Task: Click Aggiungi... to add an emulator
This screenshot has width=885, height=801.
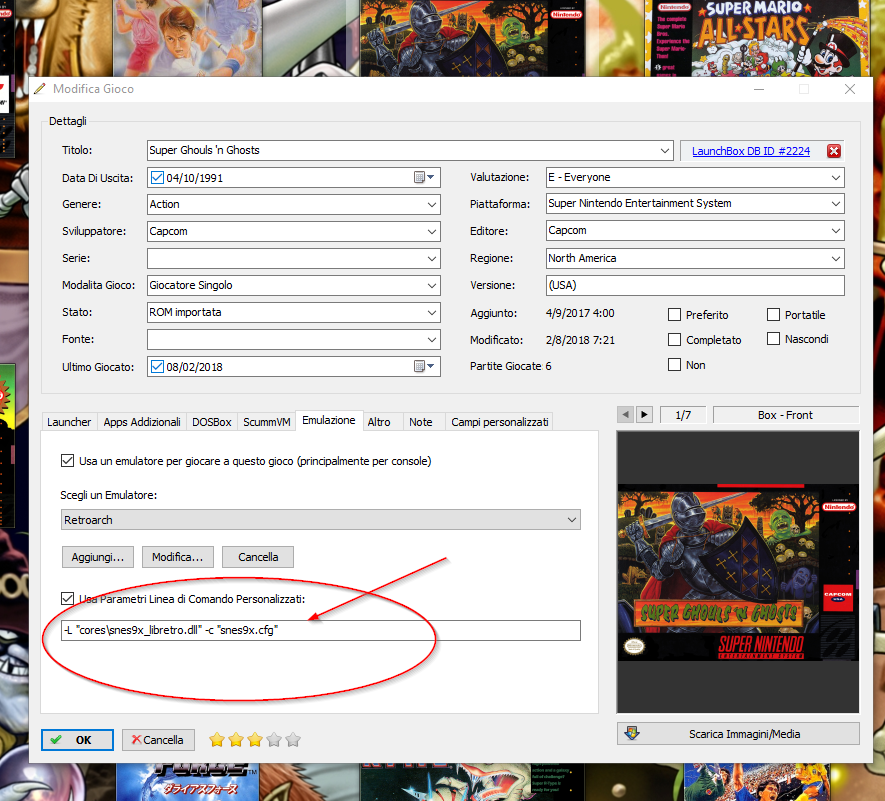Action: pyautogui.click(x=98, y=557)
